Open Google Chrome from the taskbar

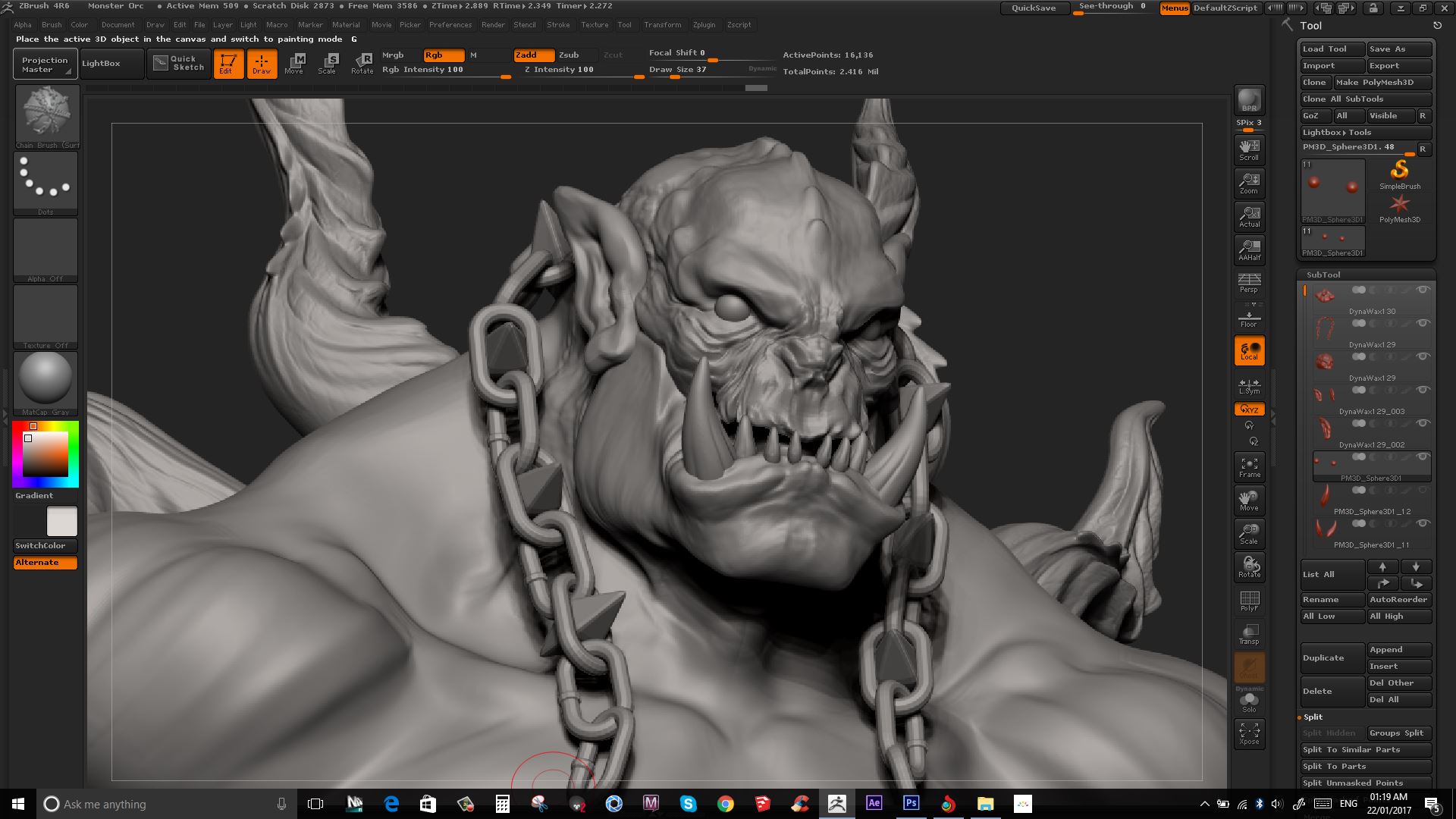tap(726, 804)
